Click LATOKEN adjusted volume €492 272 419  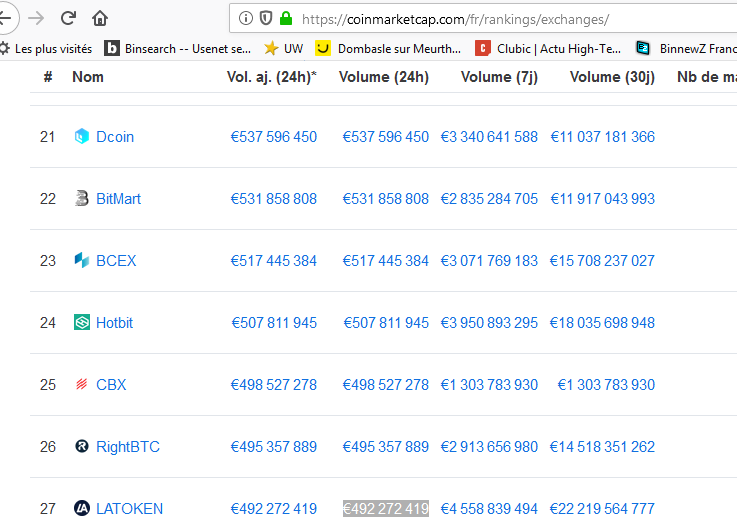[x=274, y=509]
